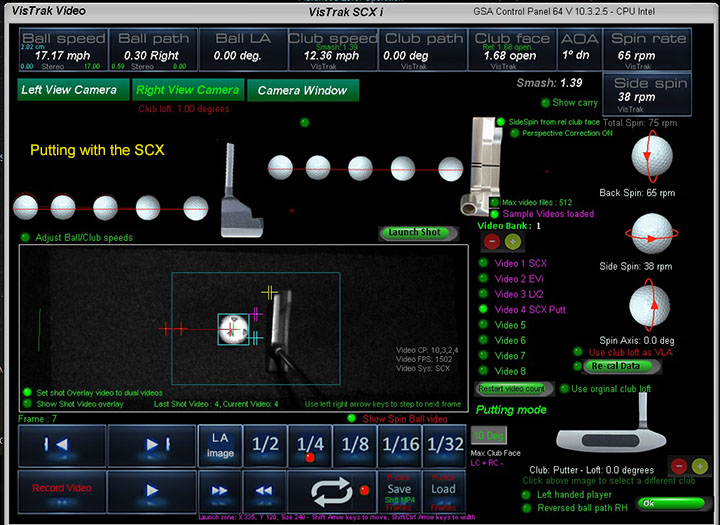Select Video 5 radio option

click(x=483, y=324)
